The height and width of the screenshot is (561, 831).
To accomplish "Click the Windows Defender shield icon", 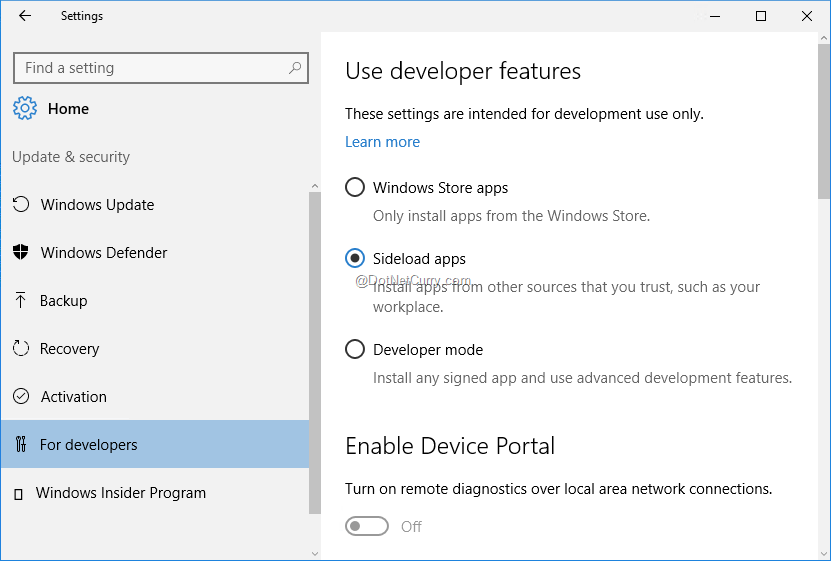I will pos(21,252).
